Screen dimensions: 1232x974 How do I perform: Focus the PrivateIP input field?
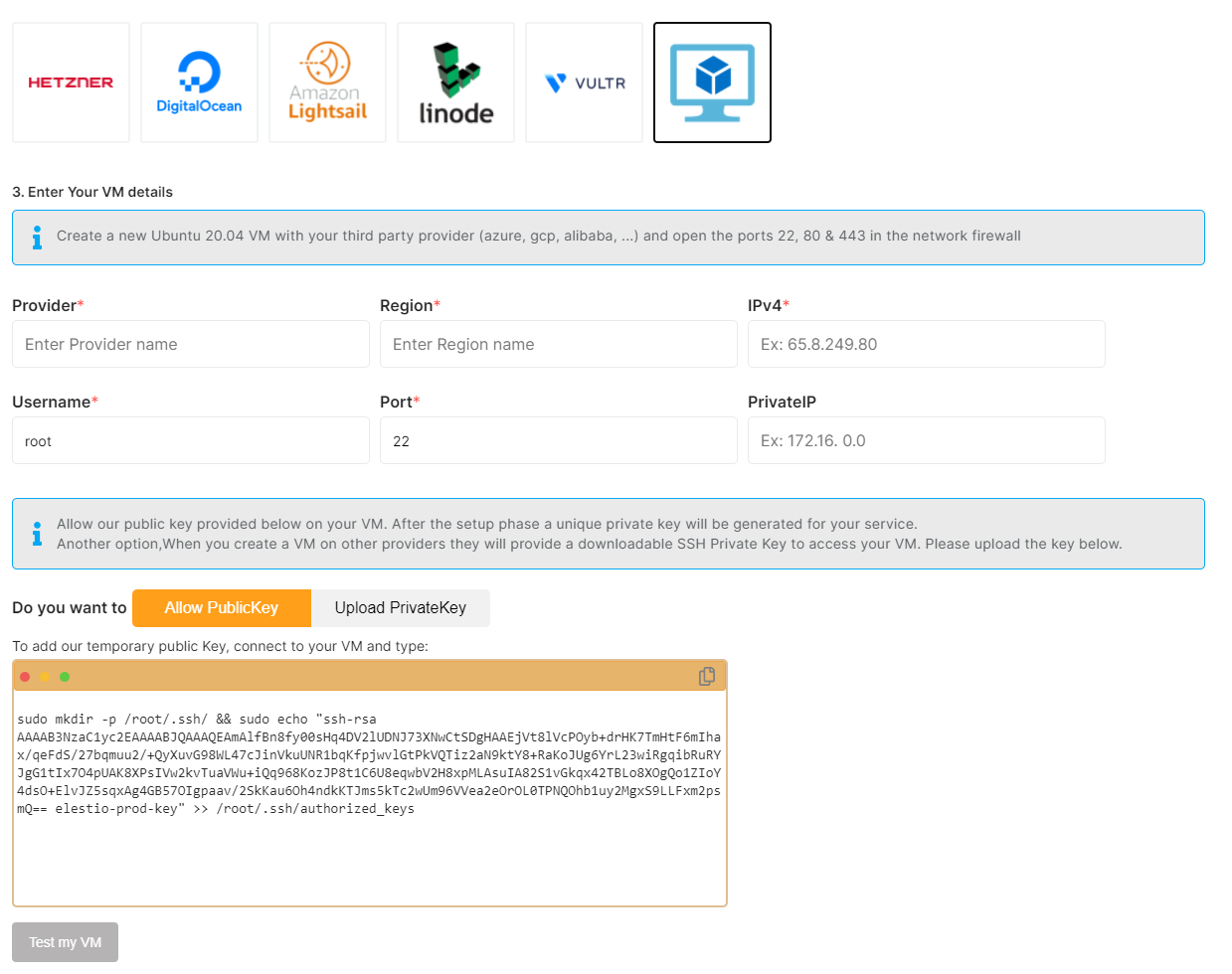coord(926,440)
